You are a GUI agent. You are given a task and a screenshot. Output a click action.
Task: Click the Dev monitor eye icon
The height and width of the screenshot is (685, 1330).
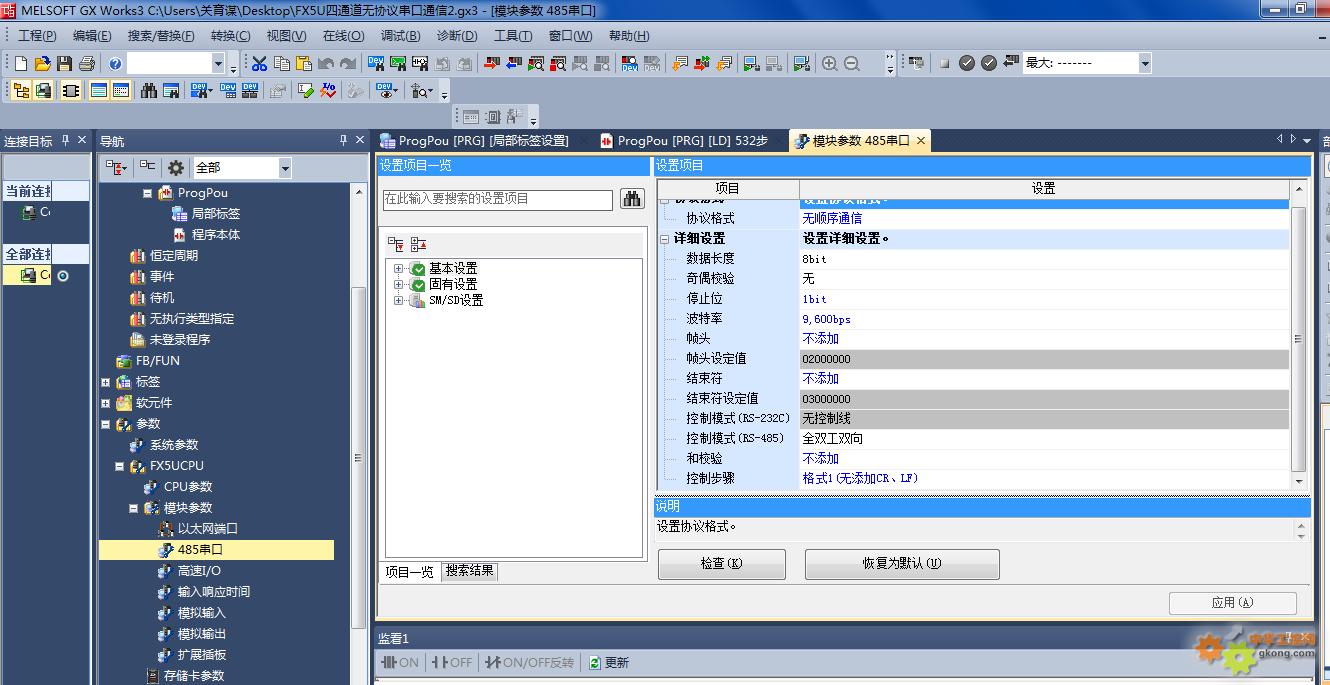pyautogui.click(x=387, y=90)
